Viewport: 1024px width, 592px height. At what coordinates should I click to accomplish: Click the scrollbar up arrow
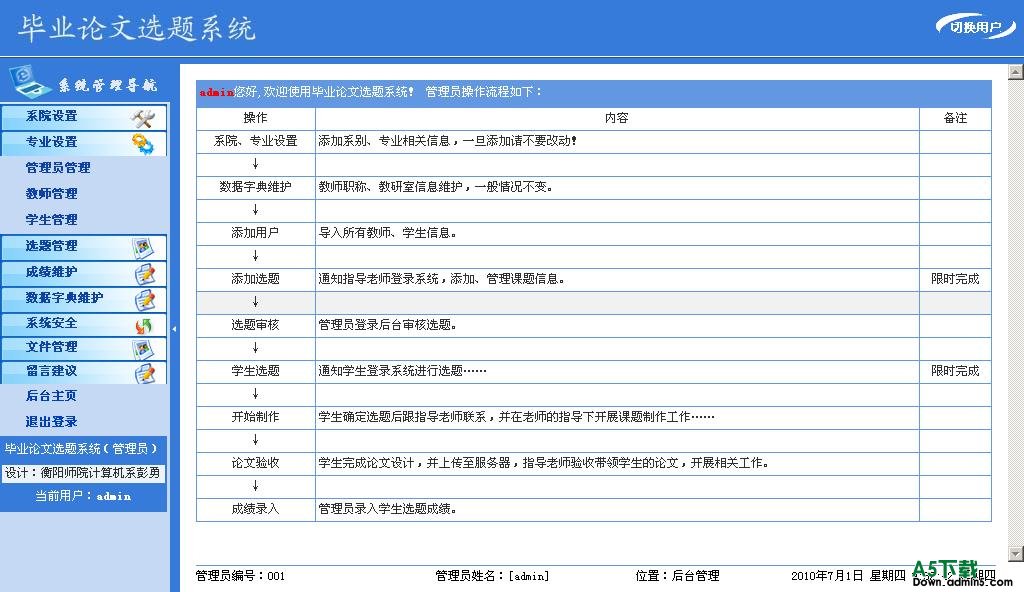(x=1016, y=72)
